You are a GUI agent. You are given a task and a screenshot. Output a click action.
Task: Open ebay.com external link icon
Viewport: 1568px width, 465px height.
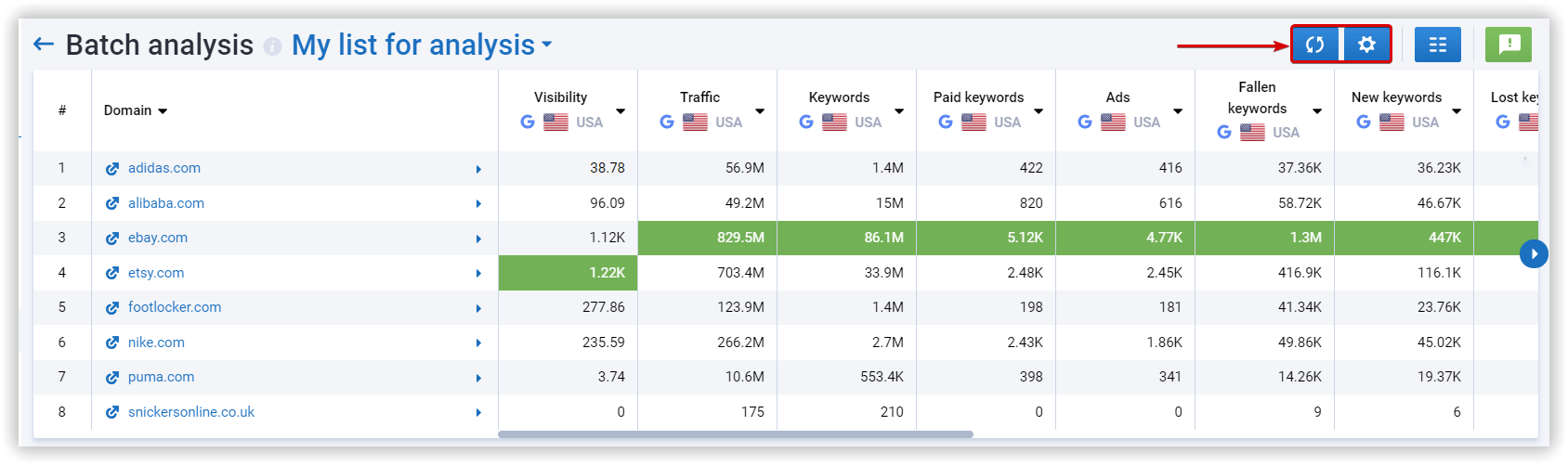[x=112, y=239]
